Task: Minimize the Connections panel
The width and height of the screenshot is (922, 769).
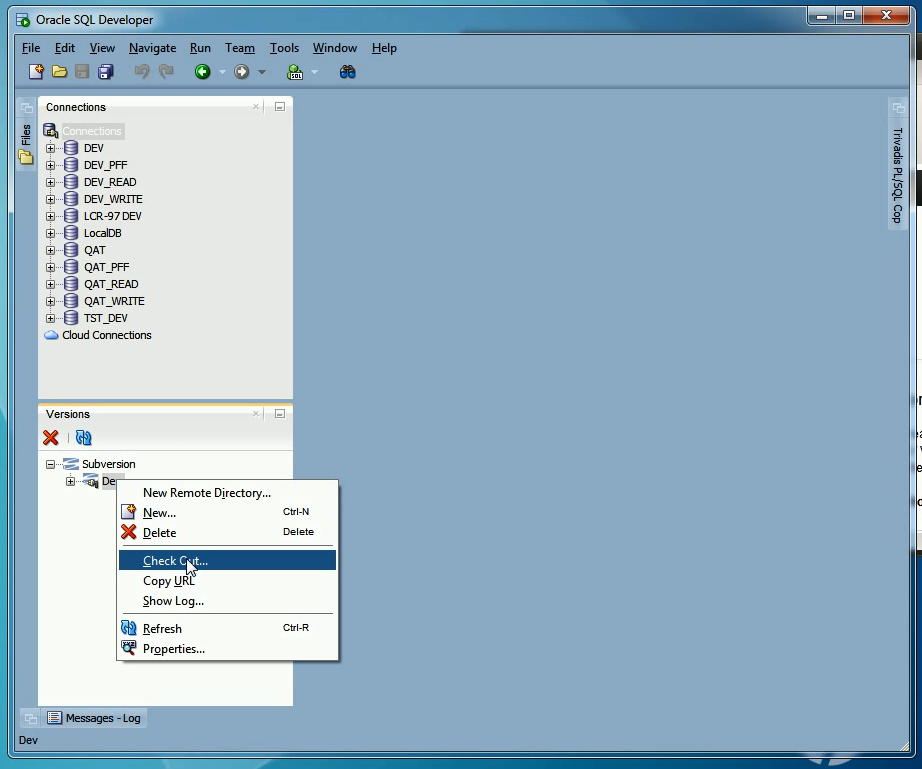Action: 280,106
